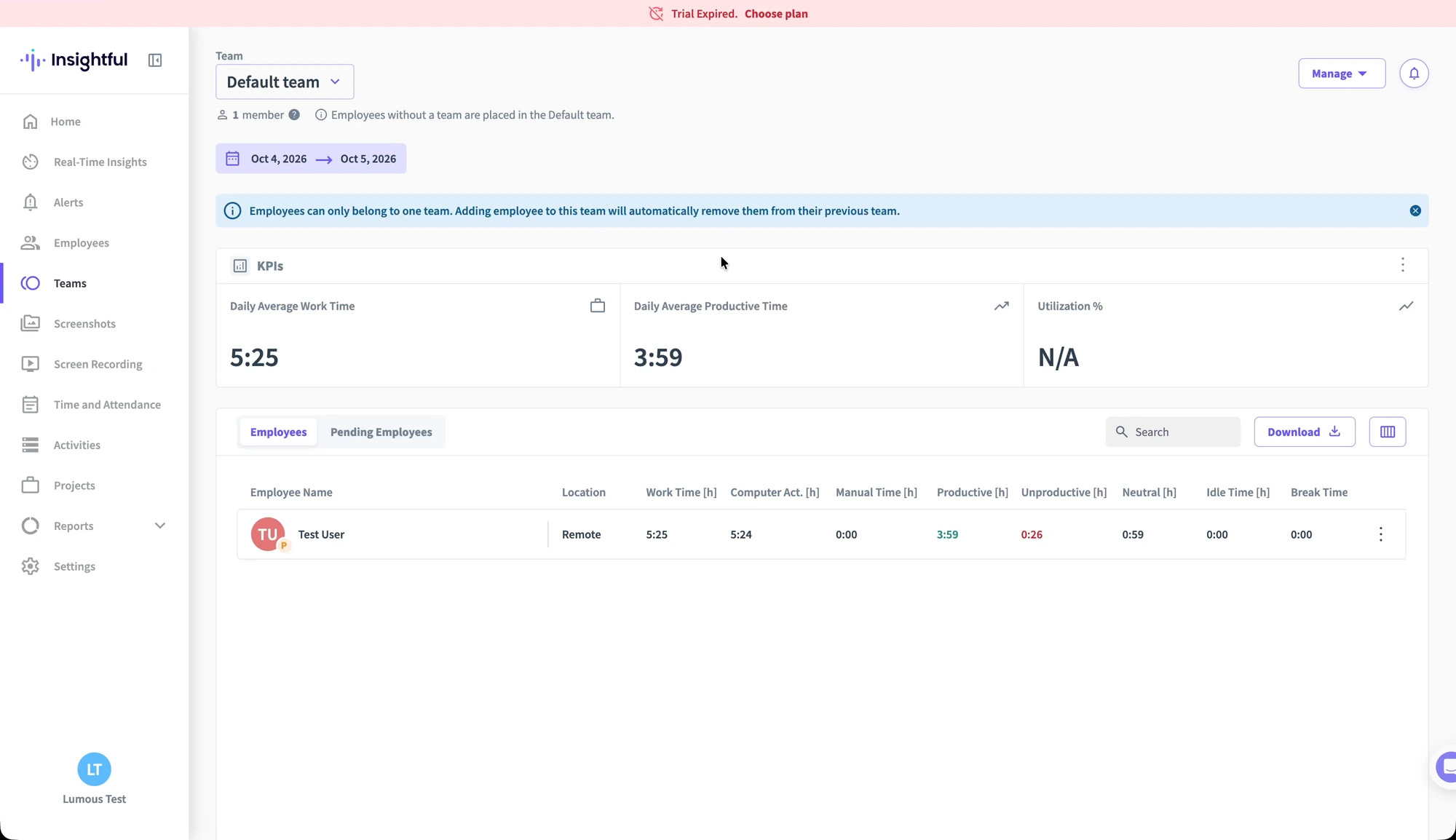This screenshot has width=1456, height=840.
Task: Open the date range picker Oct 4–5, 2026
Action: 311,159
